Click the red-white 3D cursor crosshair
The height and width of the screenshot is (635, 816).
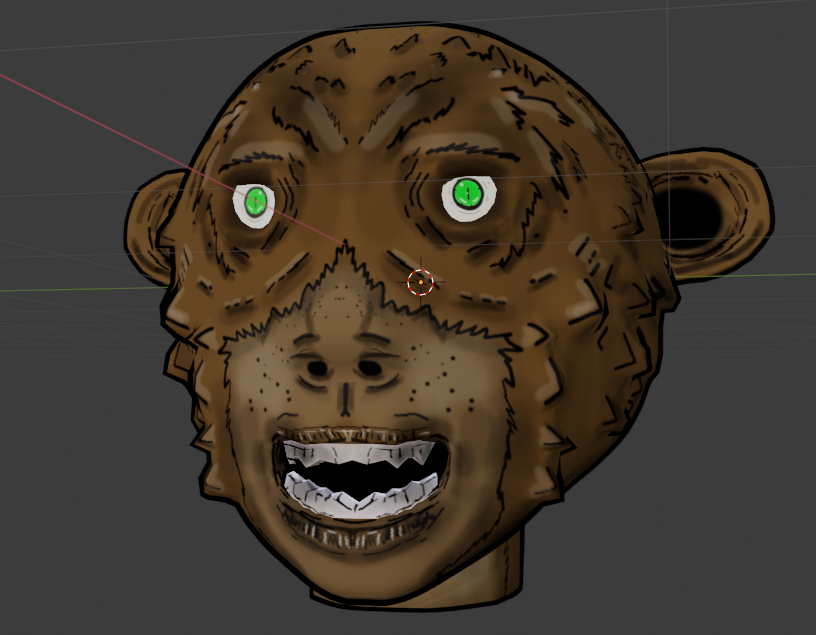pos(420,282)
